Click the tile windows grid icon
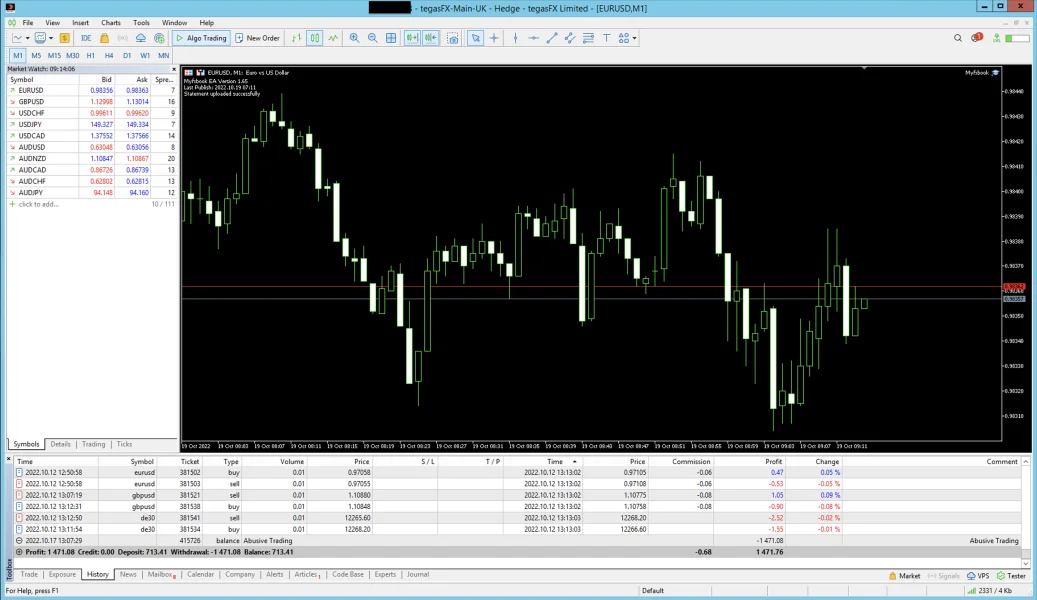 (x=391, y=38)
